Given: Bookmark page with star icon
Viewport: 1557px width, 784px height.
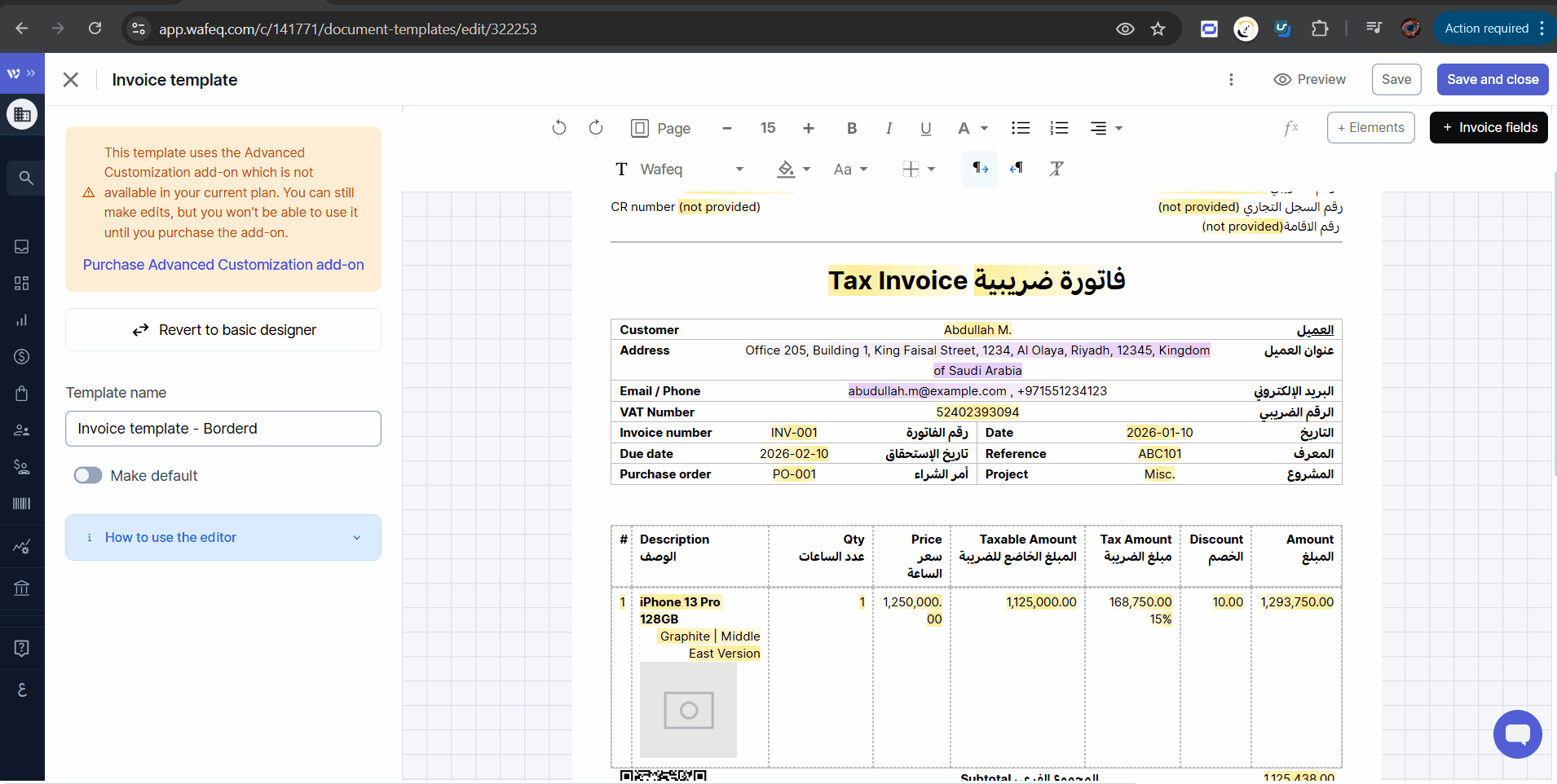Looking at the screenshot, I should (x=1158, y=29).
